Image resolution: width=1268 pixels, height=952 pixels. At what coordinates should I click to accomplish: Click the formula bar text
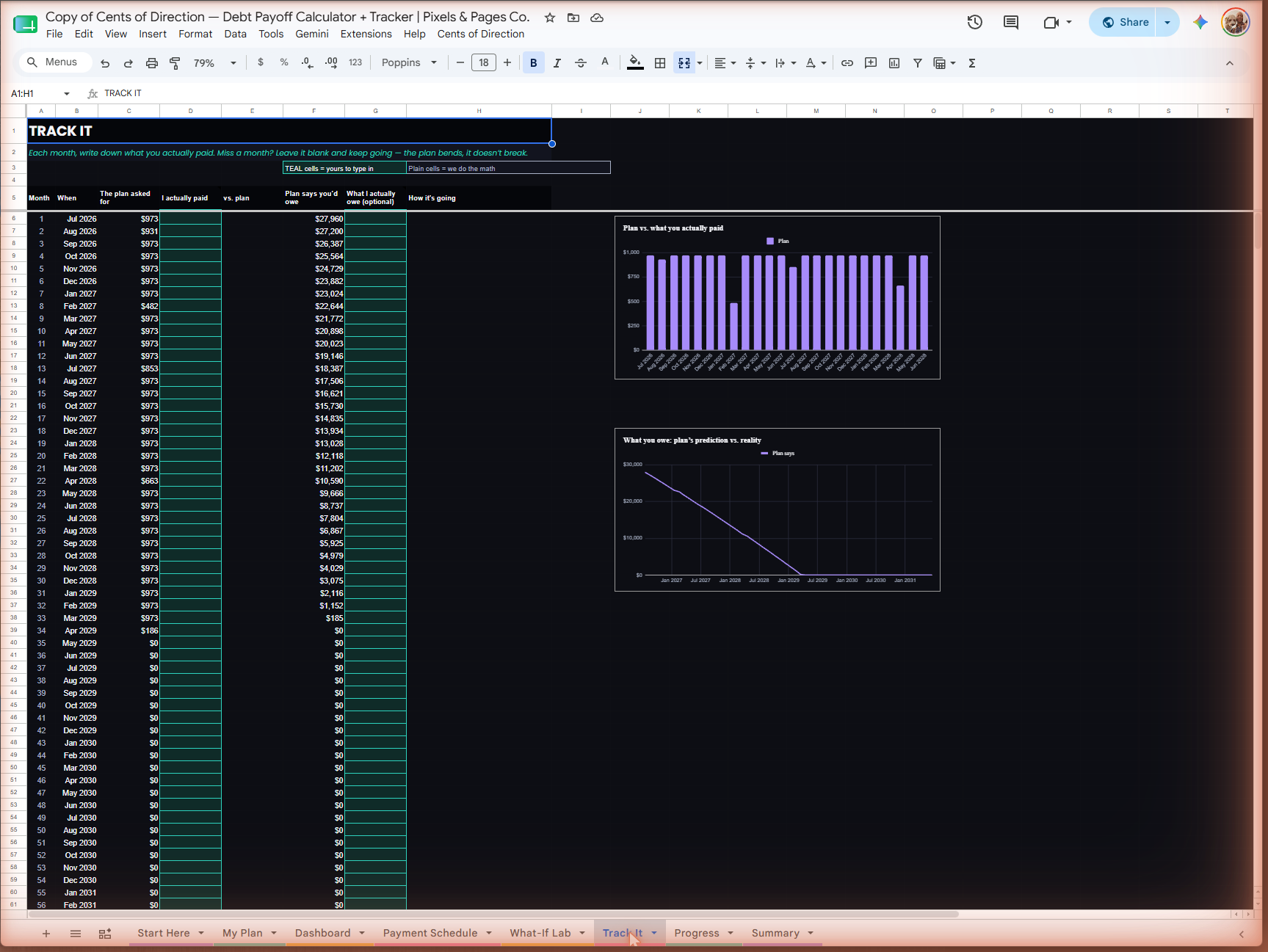click(123, 93)
